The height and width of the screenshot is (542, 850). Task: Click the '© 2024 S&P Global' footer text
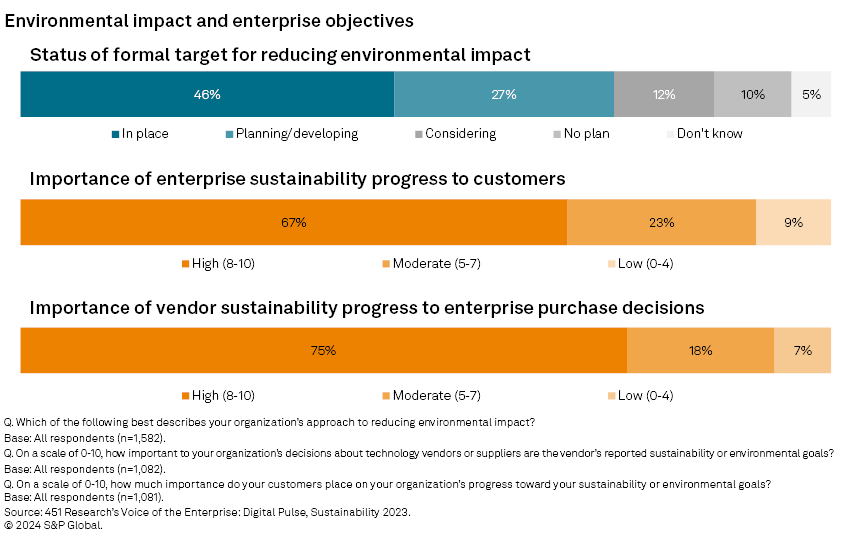(53, 525)
